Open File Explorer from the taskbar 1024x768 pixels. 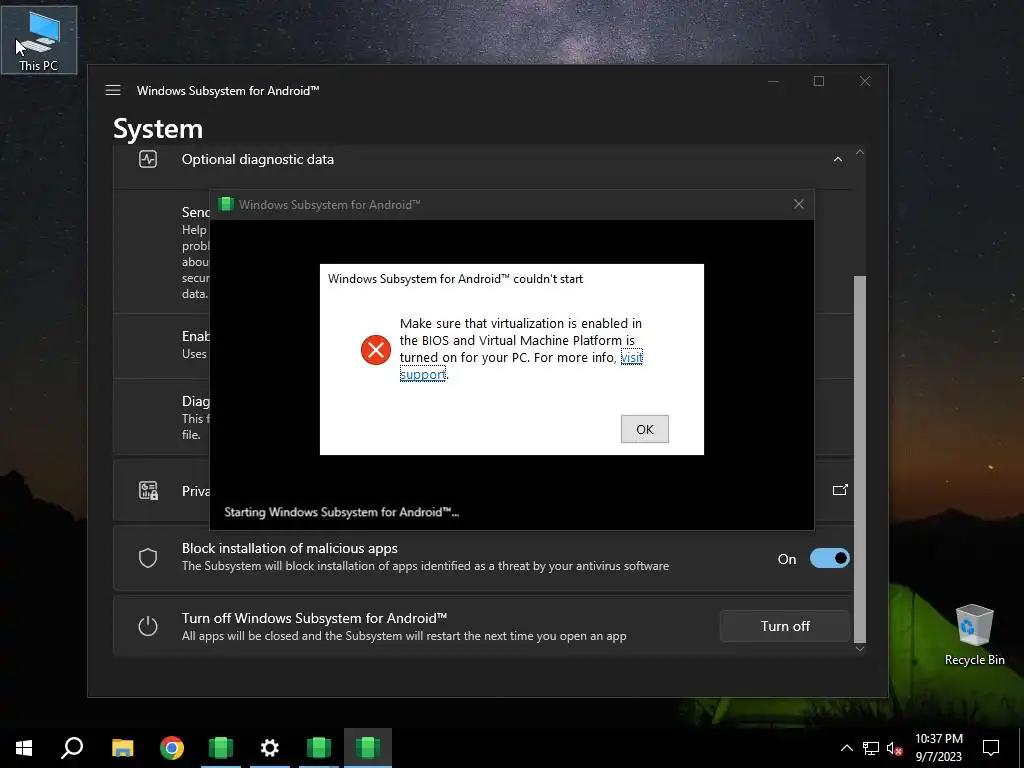pyautogui.click(x=123, y=748)
